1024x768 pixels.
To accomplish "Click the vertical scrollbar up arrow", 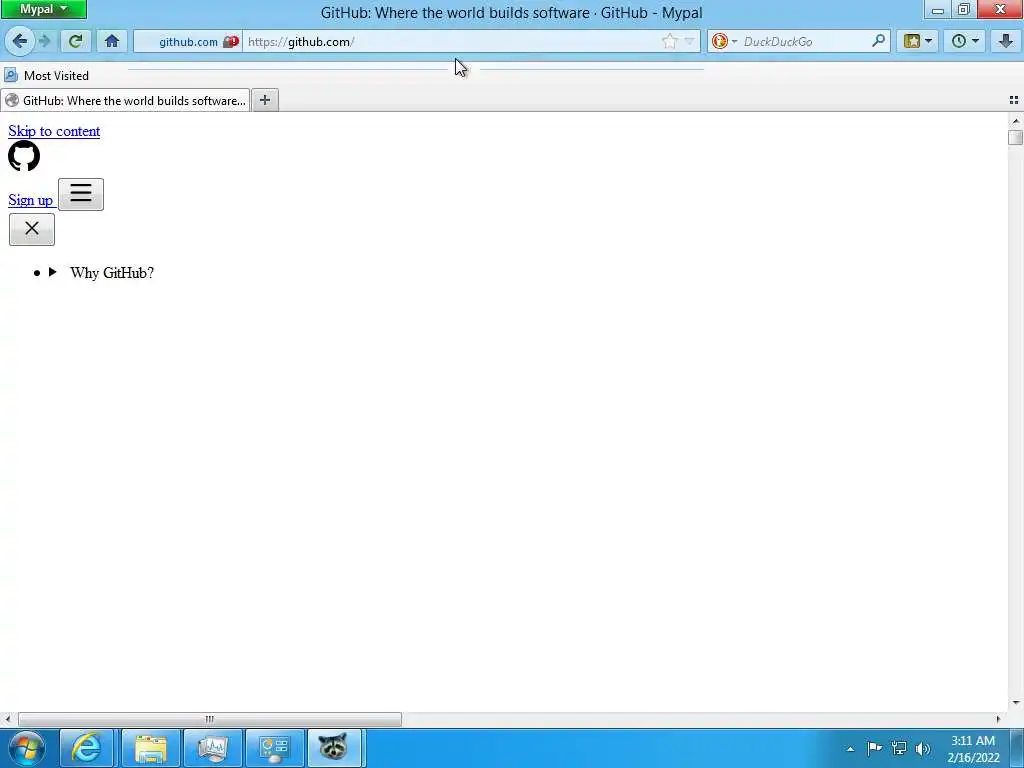I will coord(1016,121).
